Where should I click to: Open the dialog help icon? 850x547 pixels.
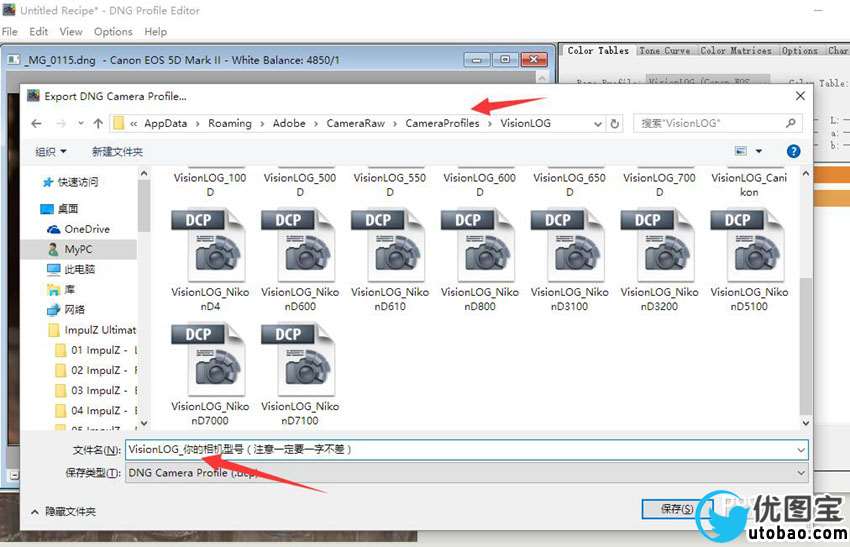tap(793, 151)
